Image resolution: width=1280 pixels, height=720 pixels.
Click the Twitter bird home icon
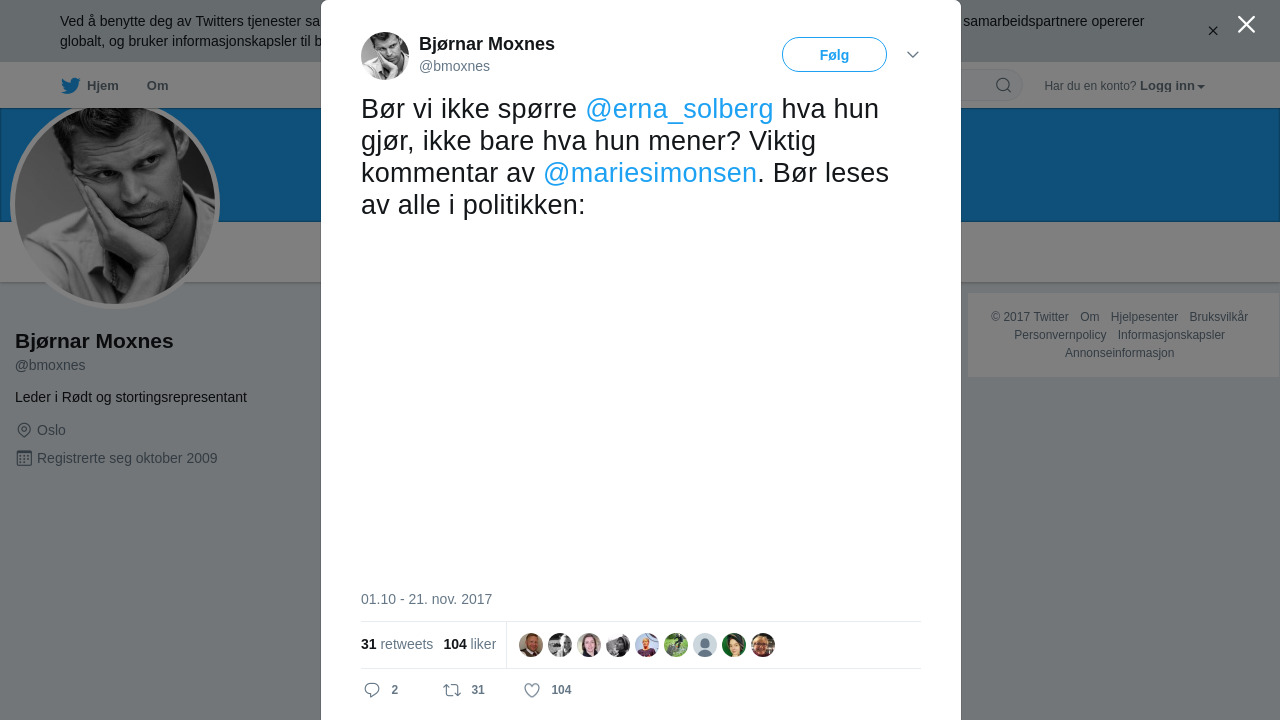click(x=70, y=86)
